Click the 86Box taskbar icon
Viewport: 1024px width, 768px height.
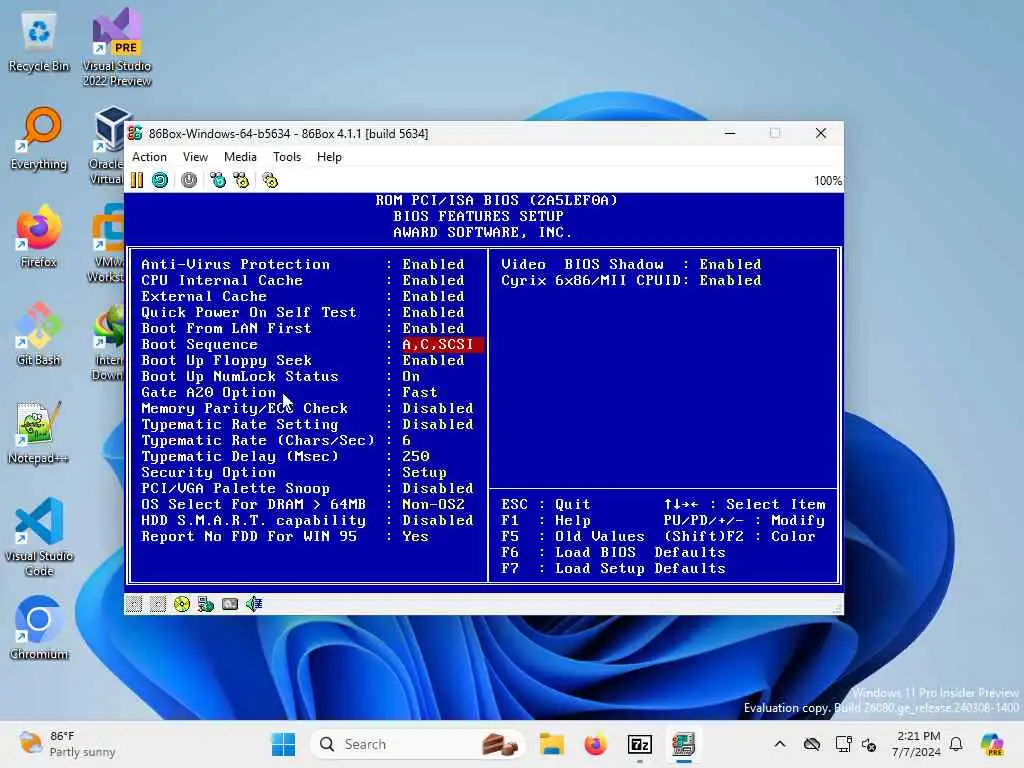[684, 744]
